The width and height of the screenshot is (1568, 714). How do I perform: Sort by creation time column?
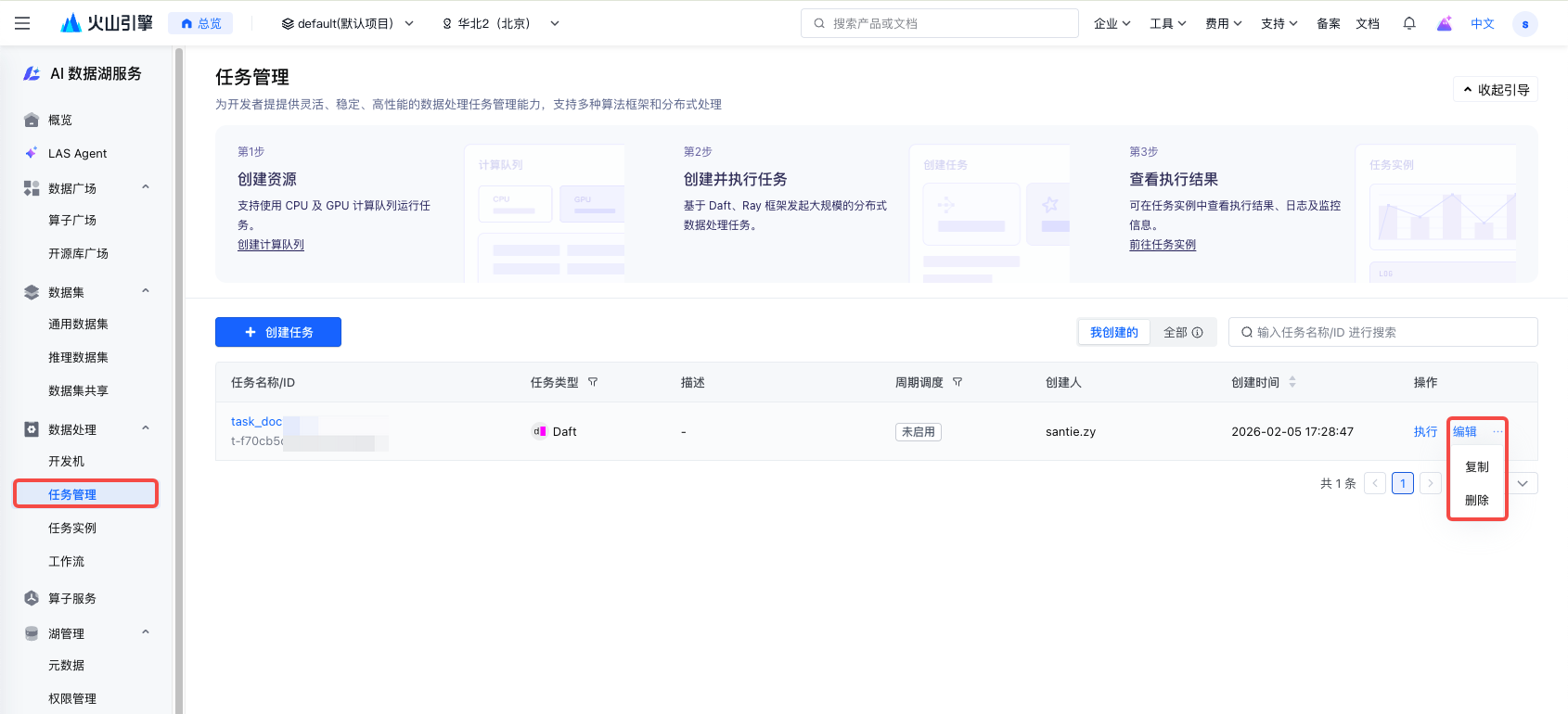pyautogui.click(x=1292, y=382)
